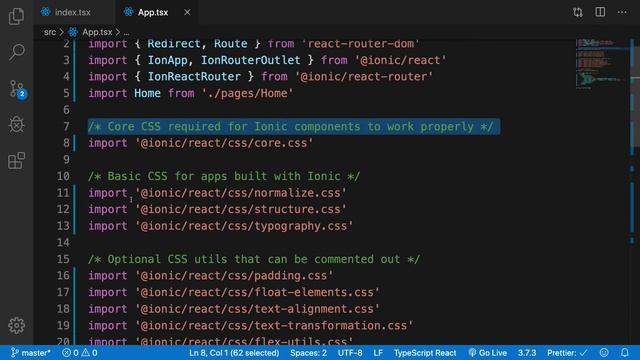Open the Manage gear menu
Viewport: 640px width, 360px height.
pyautogui.click(x=16, y=325)
